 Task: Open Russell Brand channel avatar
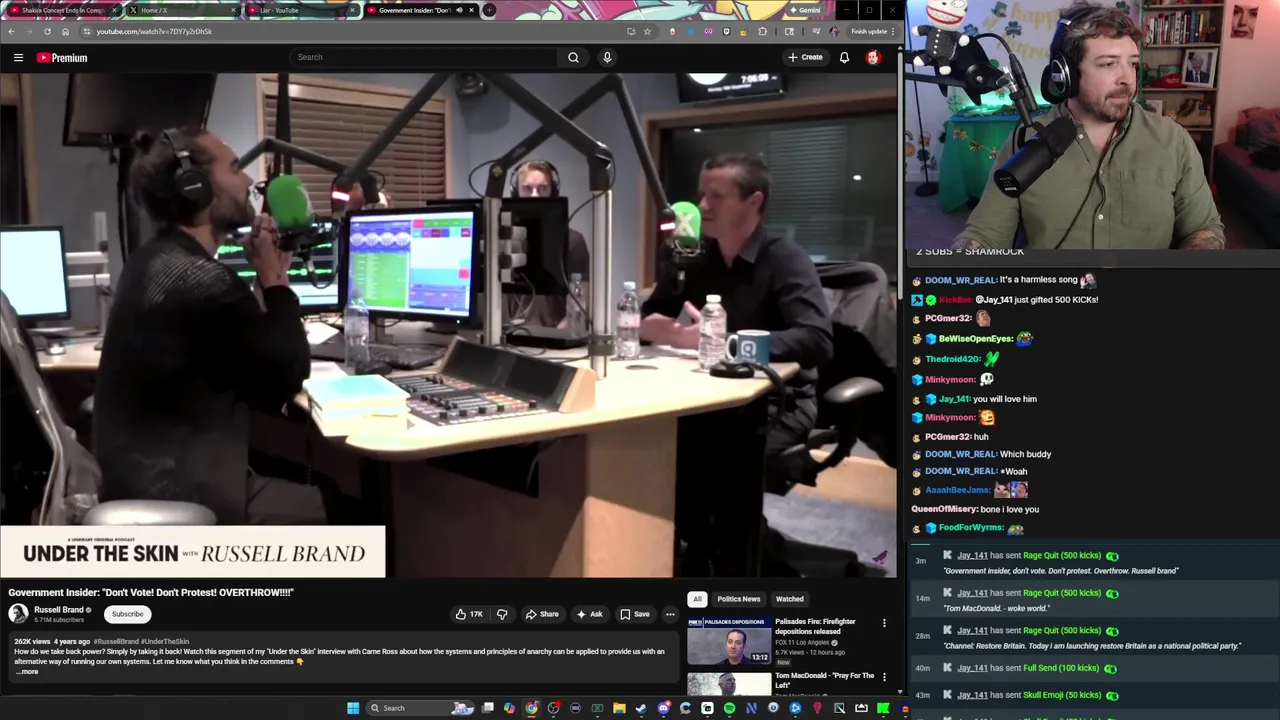click(x=18, y=614)
